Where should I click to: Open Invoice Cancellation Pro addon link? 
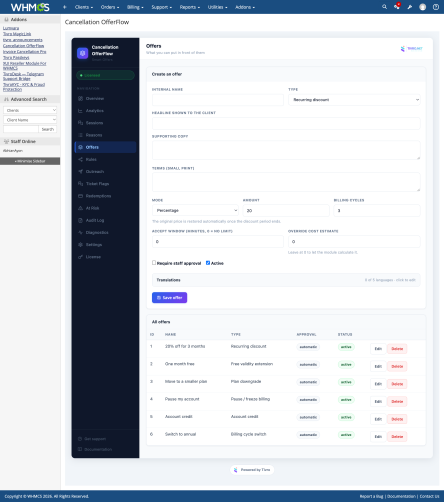25,52
